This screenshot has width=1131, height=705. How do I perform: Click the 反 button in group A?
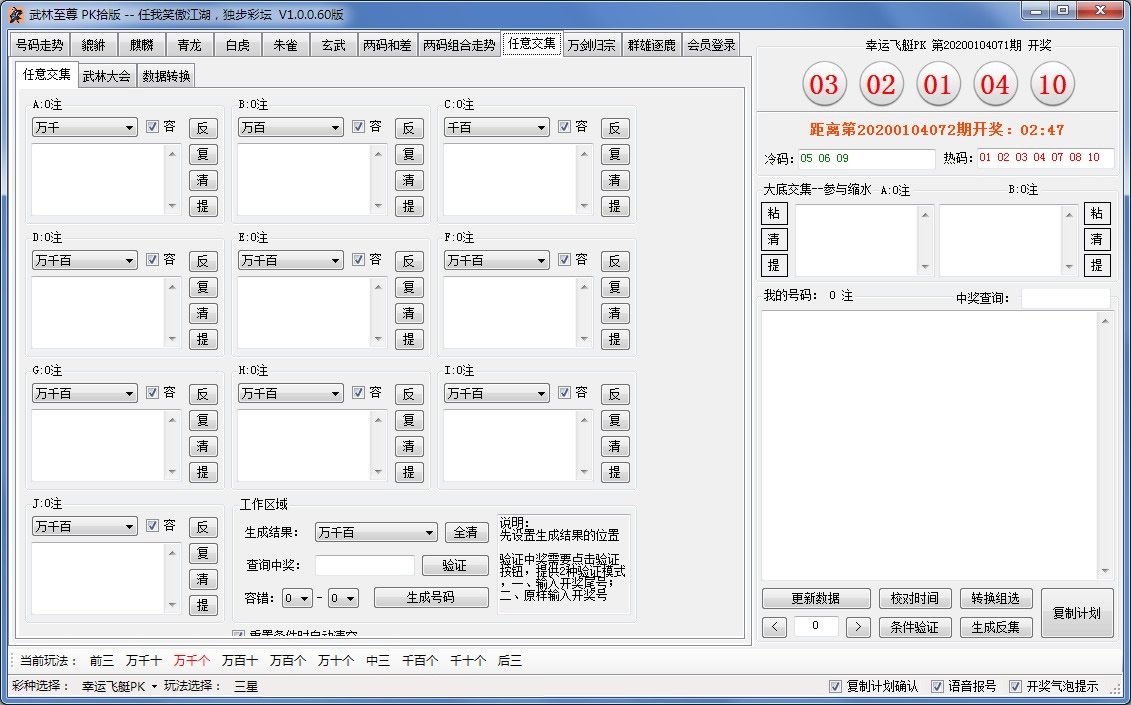pos(203,128)
